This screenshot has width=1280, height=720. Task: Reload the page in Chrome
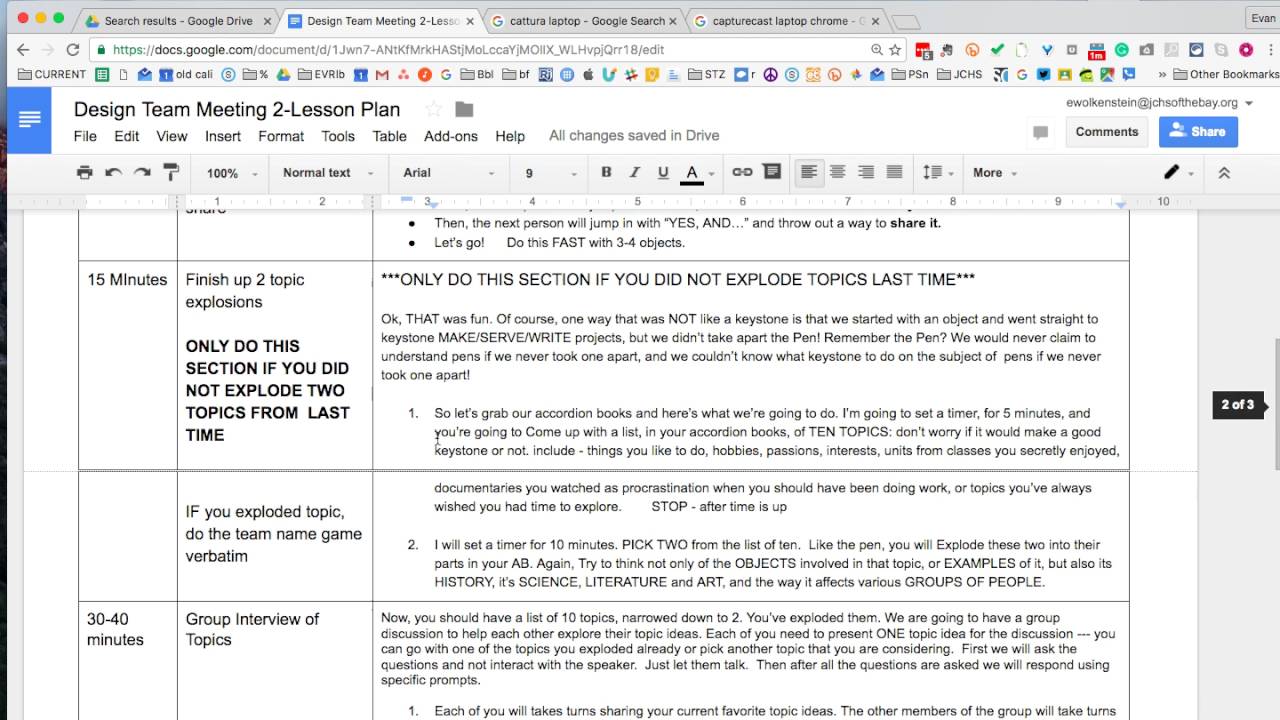click(72, 50)
